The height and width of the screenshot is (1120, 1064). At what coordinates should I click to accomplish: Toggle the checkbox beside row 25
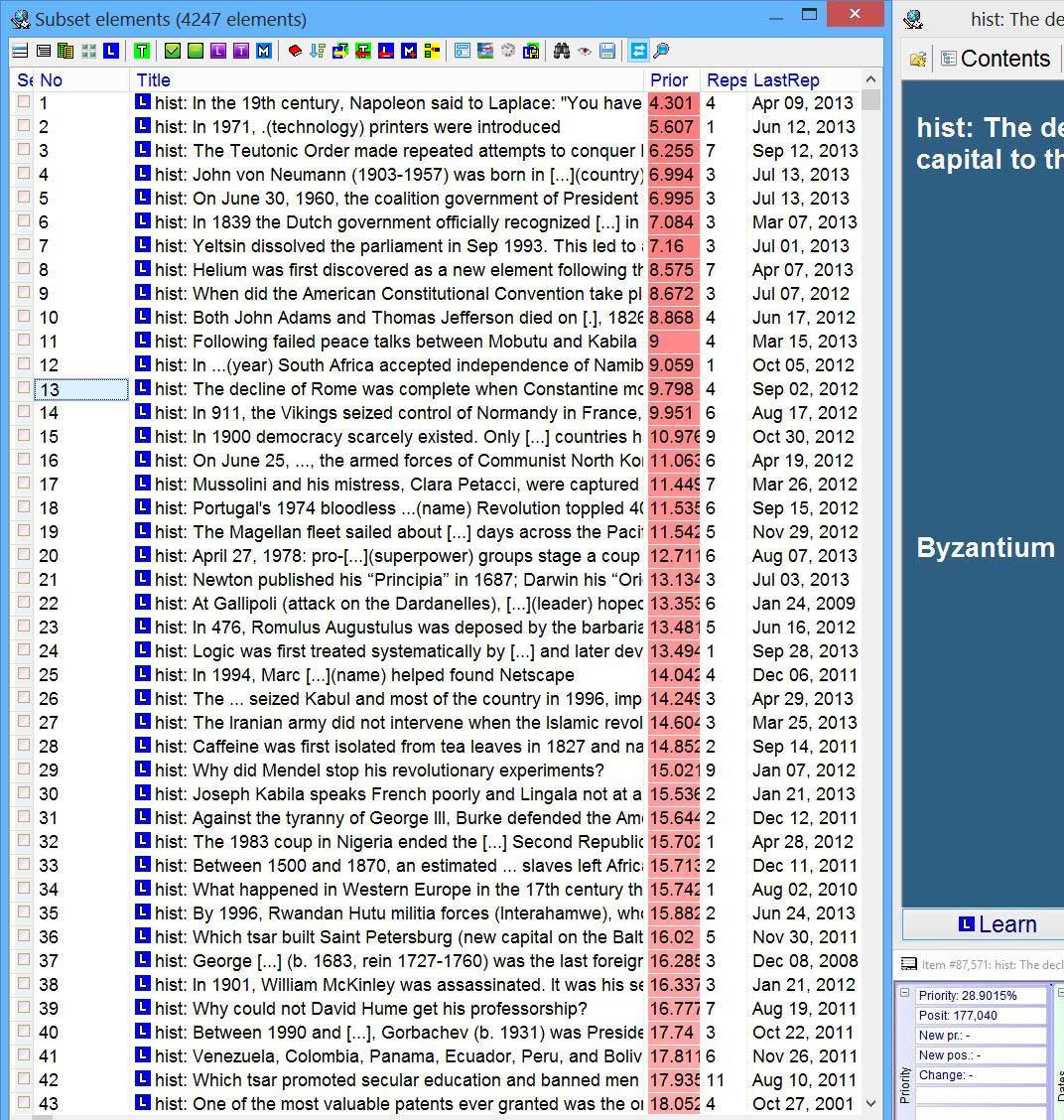pos(24,674)
